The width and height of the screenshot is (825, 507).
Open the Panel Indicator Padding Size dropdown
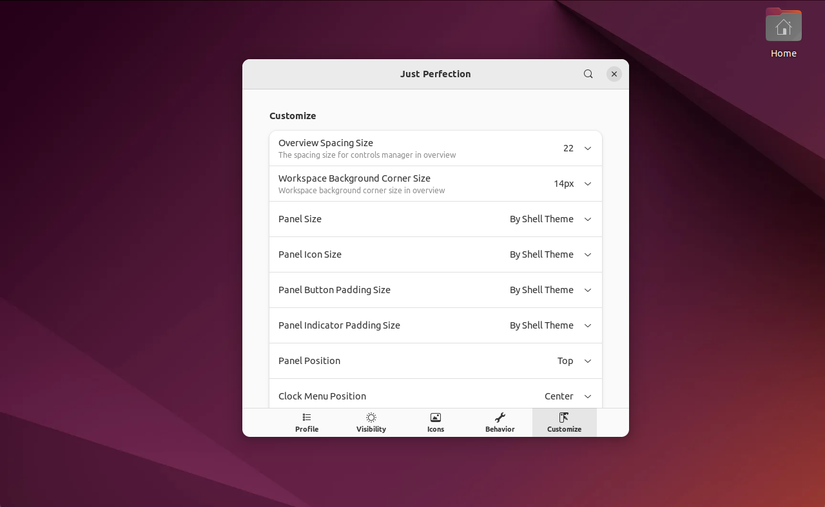click(550, 326)
